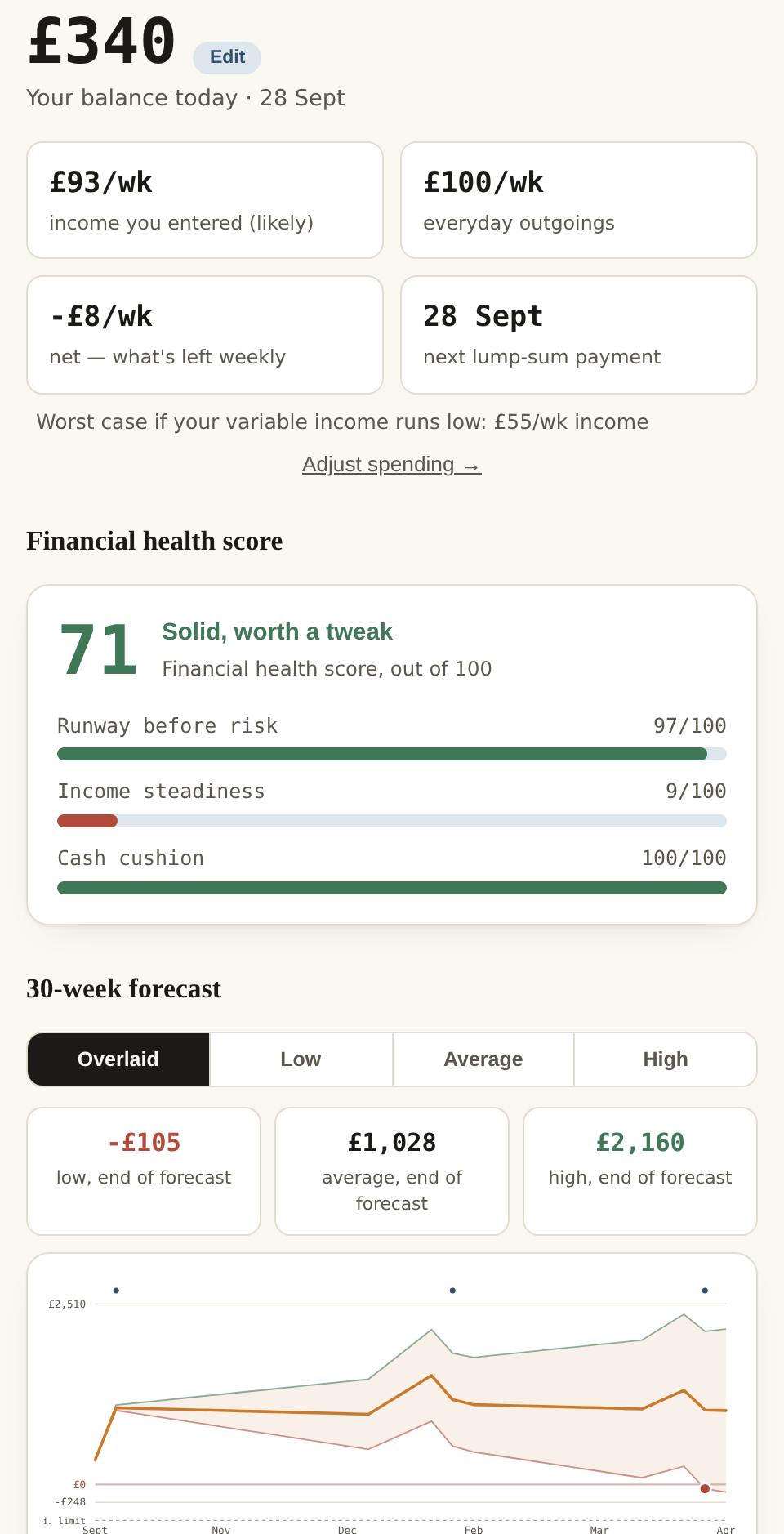Click the £2,160 high forecast card

coord(640,1171)
